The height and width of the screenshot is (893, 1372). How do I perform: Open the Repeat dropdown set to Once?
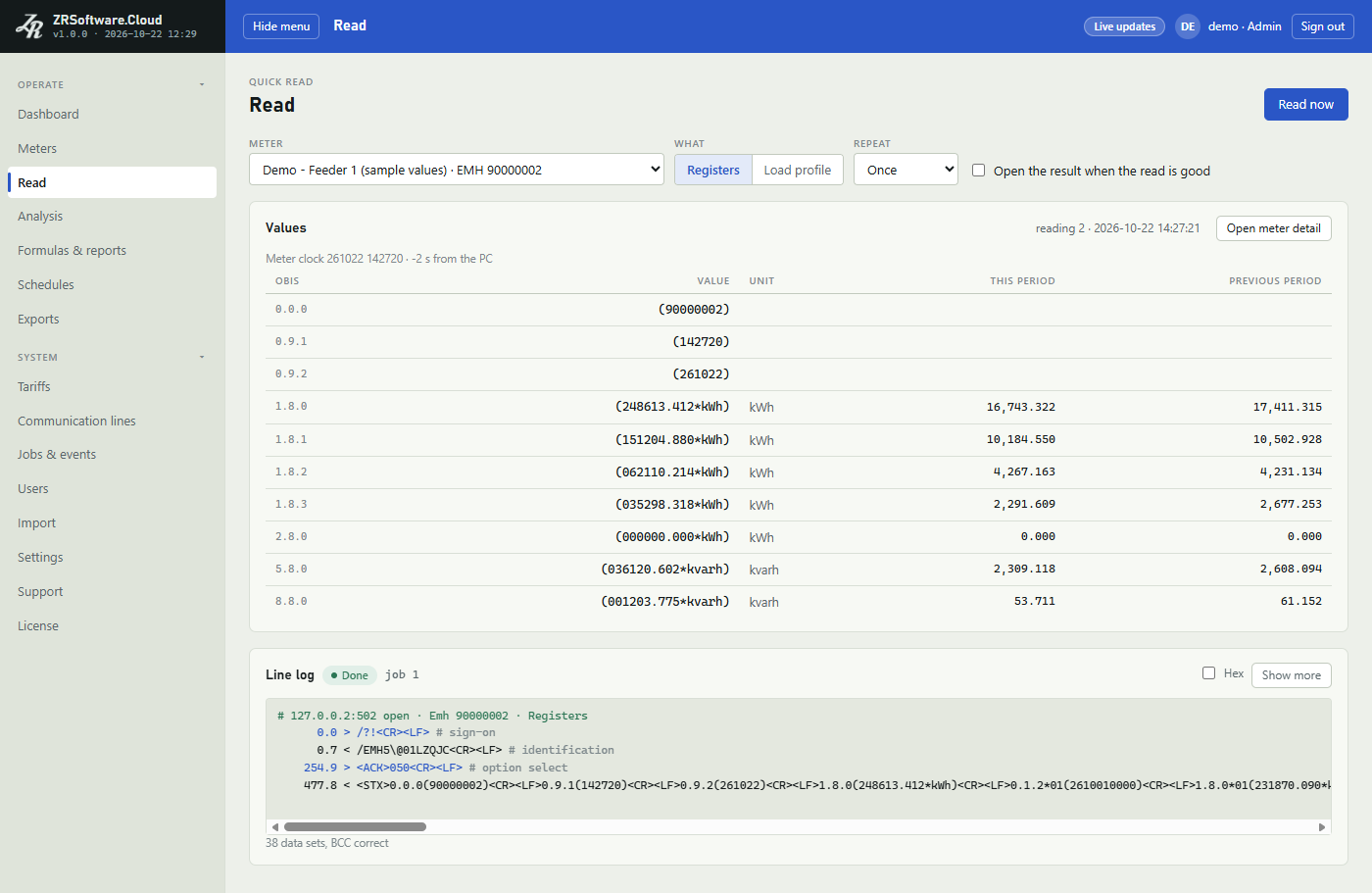(x=906, y=170)
